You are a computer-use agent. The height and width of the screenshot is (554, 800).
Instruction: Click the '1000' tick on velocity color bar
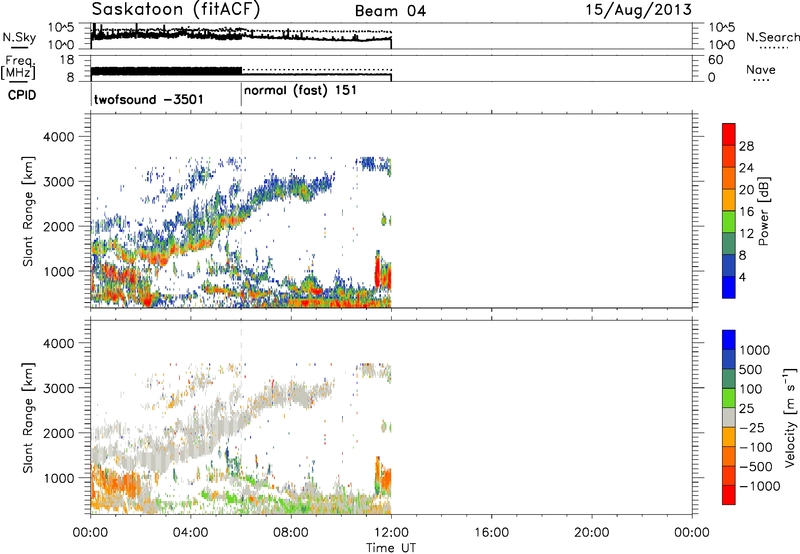(x=754, y=350)
